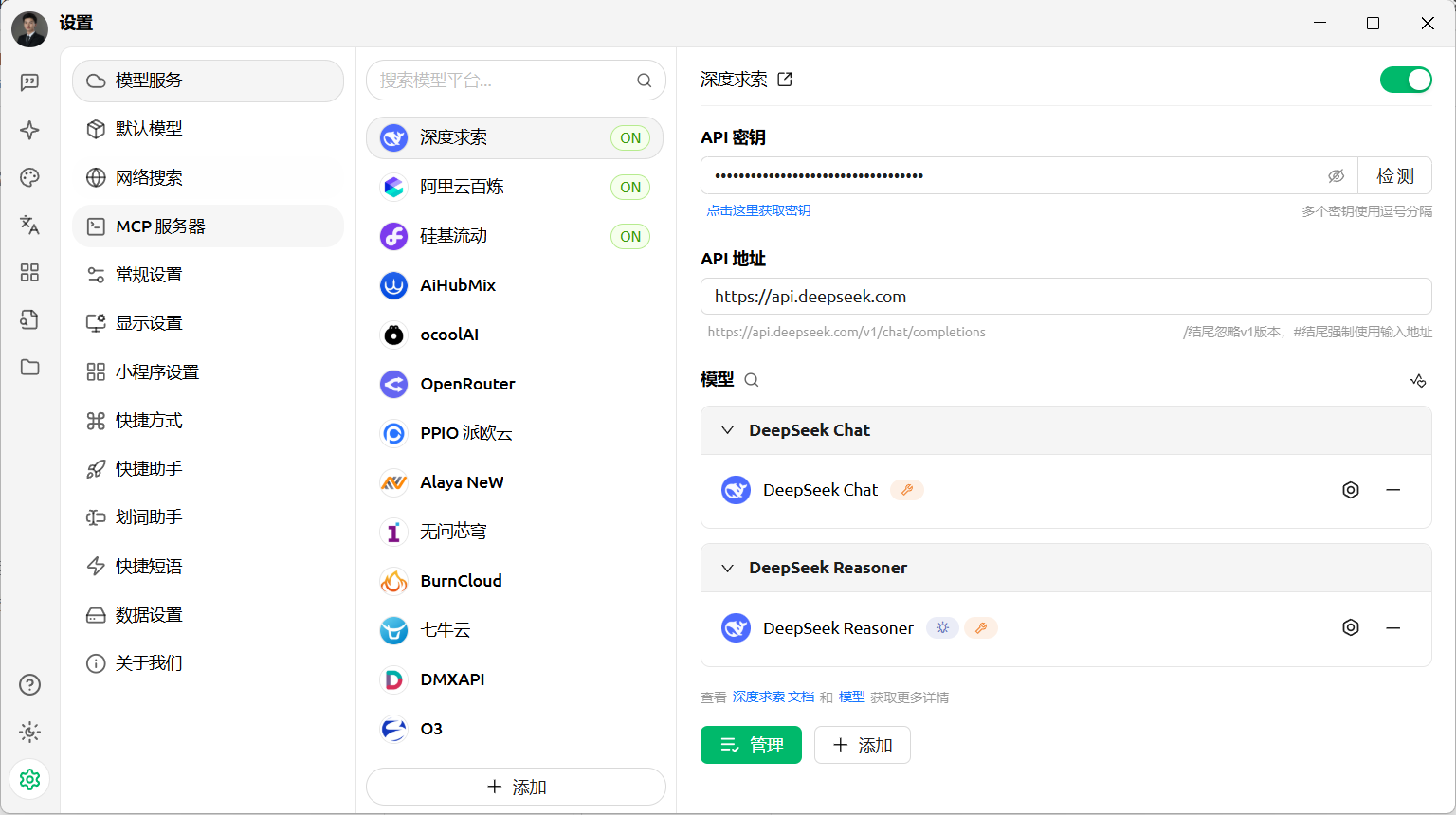Screen dimensions: 1456x815
Task: Open the external link icon next to 深度求索
Action: tap(785, 80)
